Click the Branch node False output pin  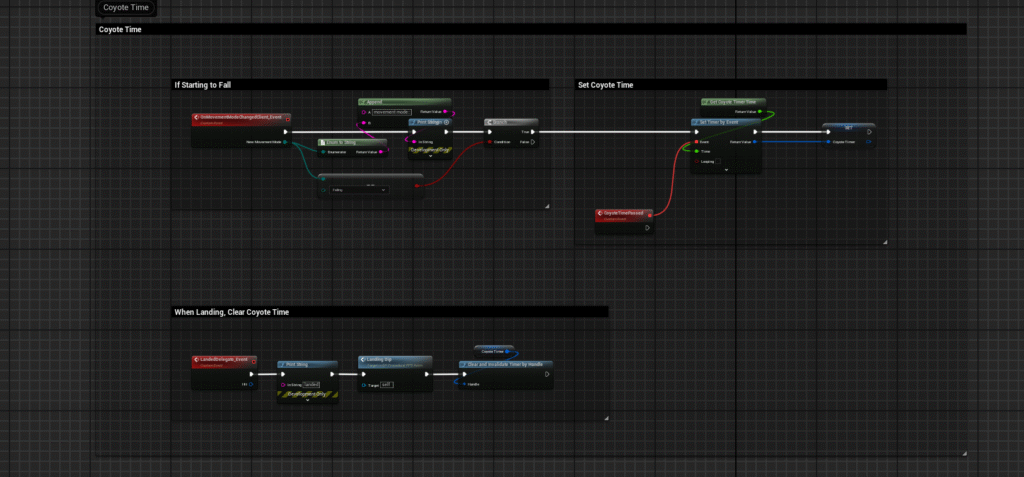[533, 141]
